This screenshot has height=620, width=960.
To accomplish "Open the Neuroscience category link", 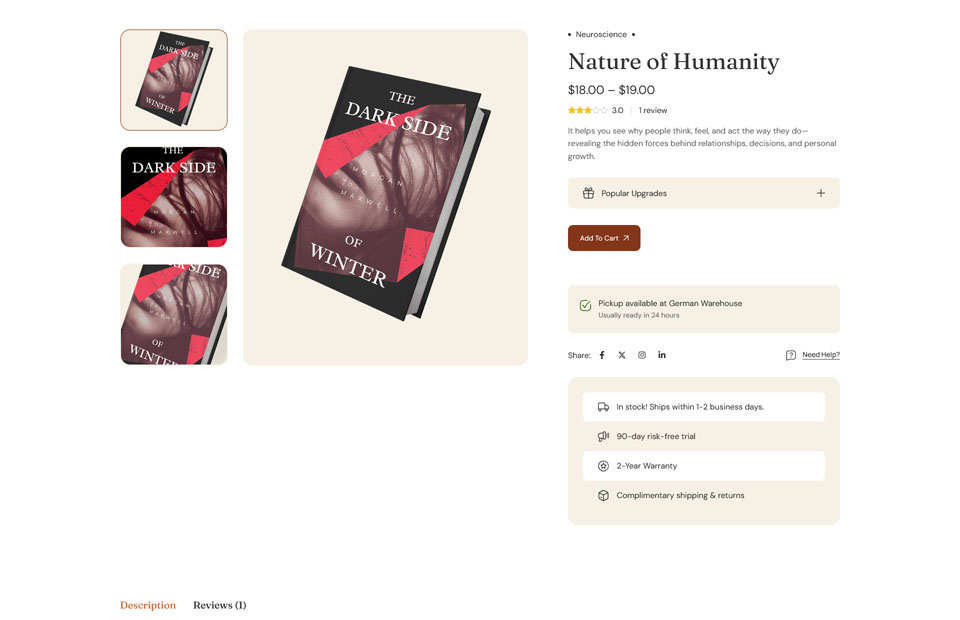I will tap(601, 34).
